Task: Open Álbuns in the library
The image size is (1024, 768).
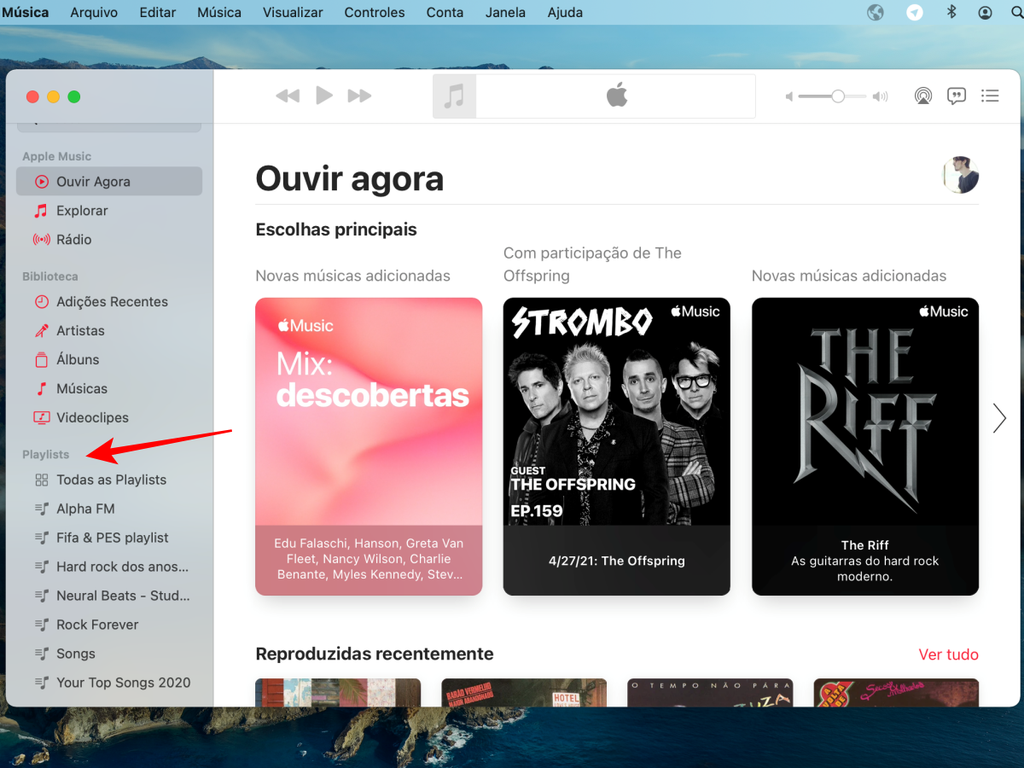Action: 109,359
